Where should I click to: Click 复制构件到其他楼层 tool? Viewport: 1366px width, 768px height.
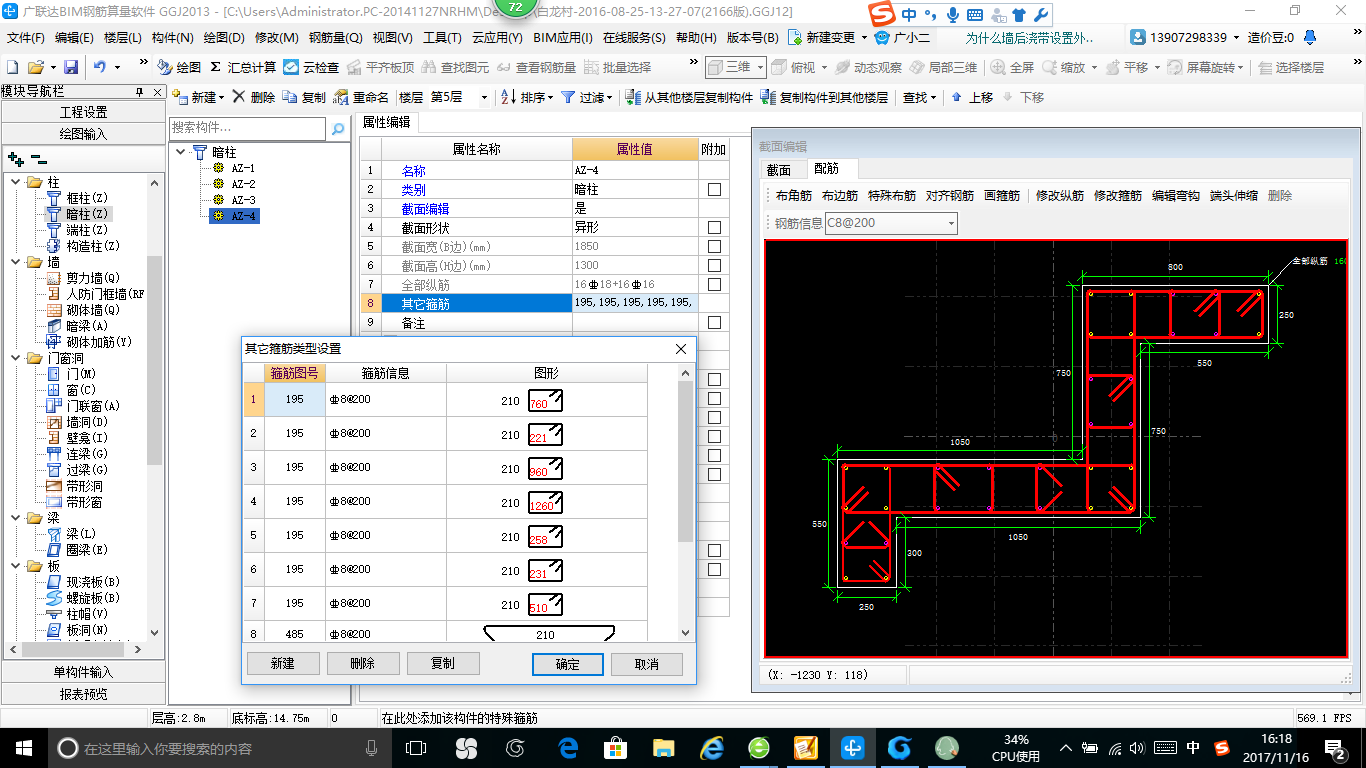(825, 97)
